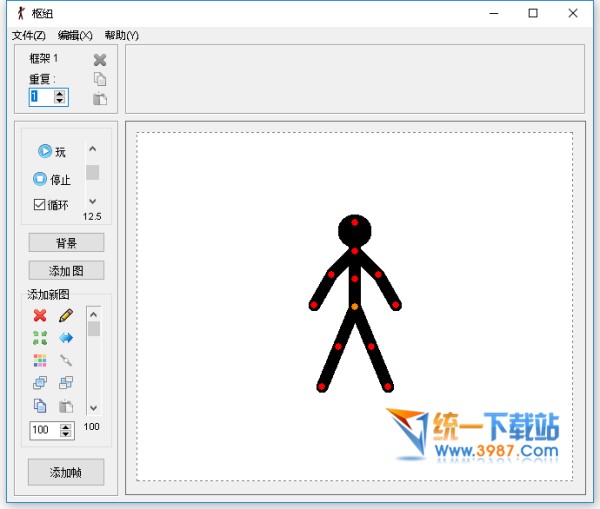Maximize the 枢纽 window
This screenshot has height=509, width=600.
click(x=533, y=13)
